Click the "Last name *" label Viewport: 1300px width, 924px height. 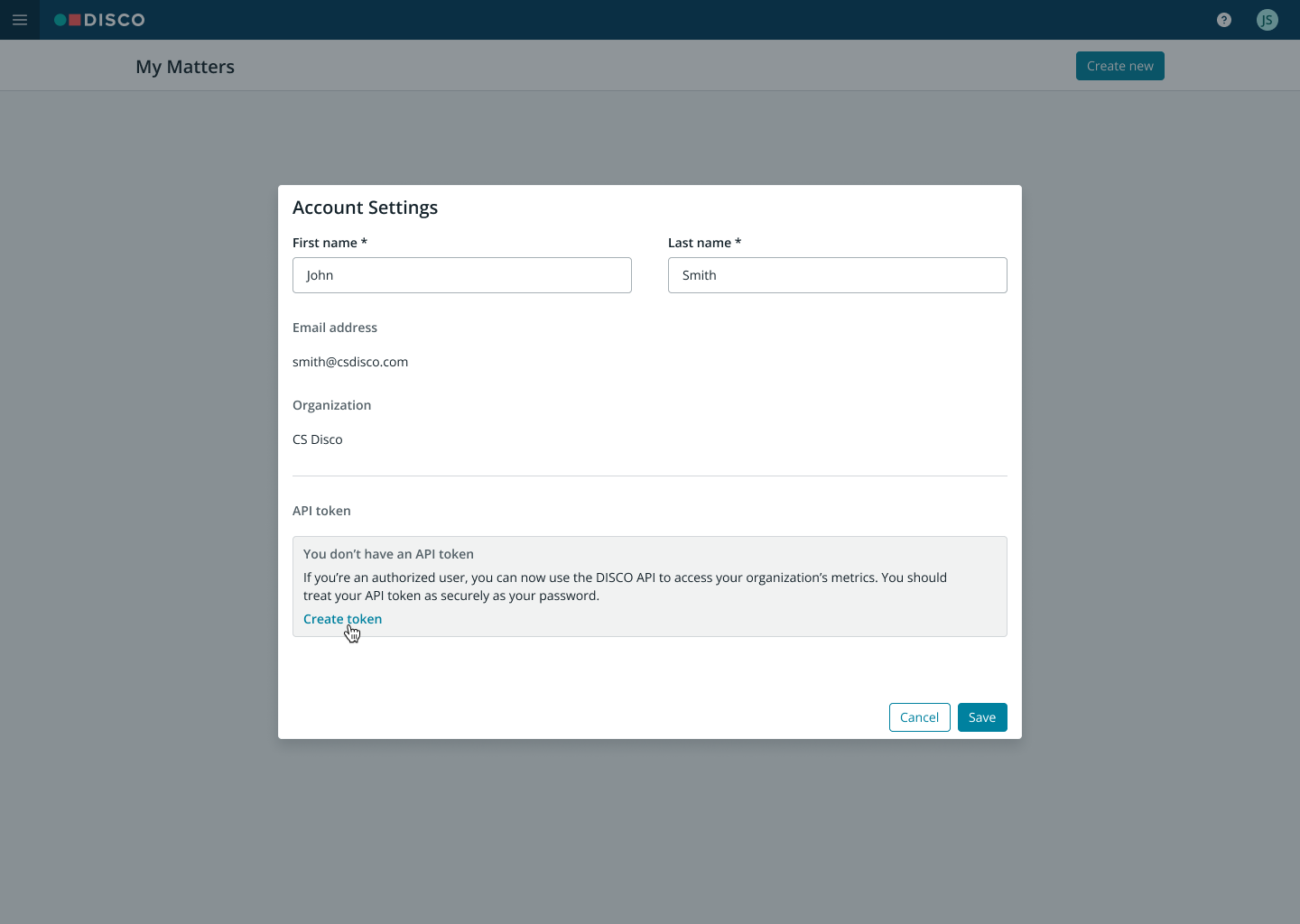click(704, 243)
